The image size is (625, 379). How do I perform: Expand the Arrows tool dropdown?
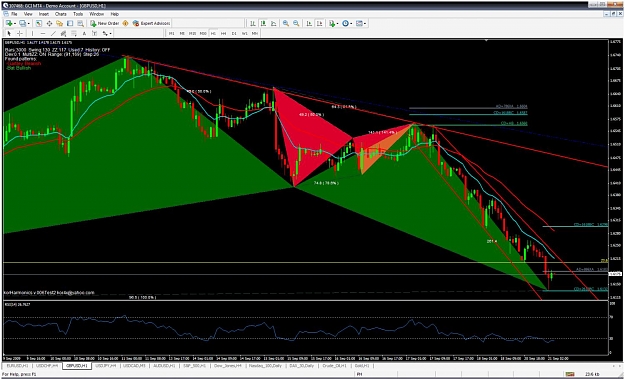click(x=110, y=33)
